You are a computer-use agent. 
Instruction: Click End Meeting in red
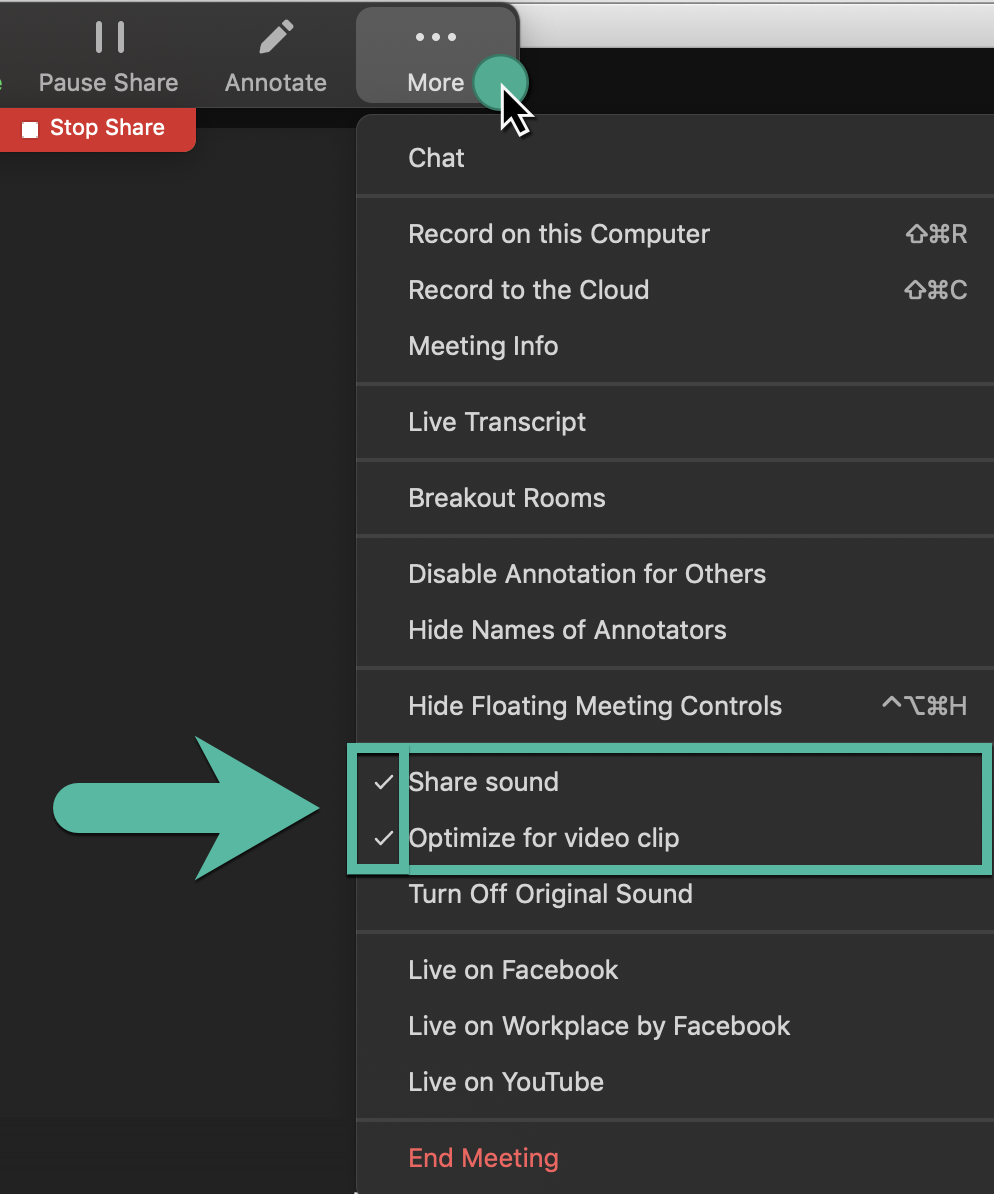[484, 1158]
